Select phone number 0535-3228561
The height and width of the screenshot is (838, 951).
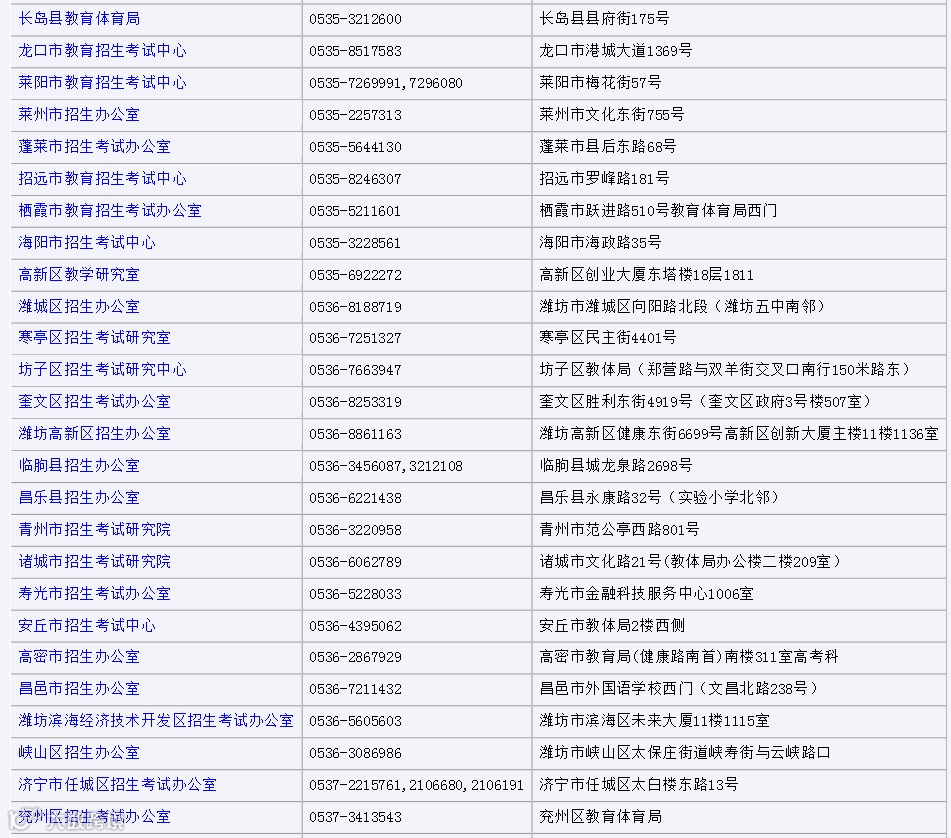(x=355, y=243)
